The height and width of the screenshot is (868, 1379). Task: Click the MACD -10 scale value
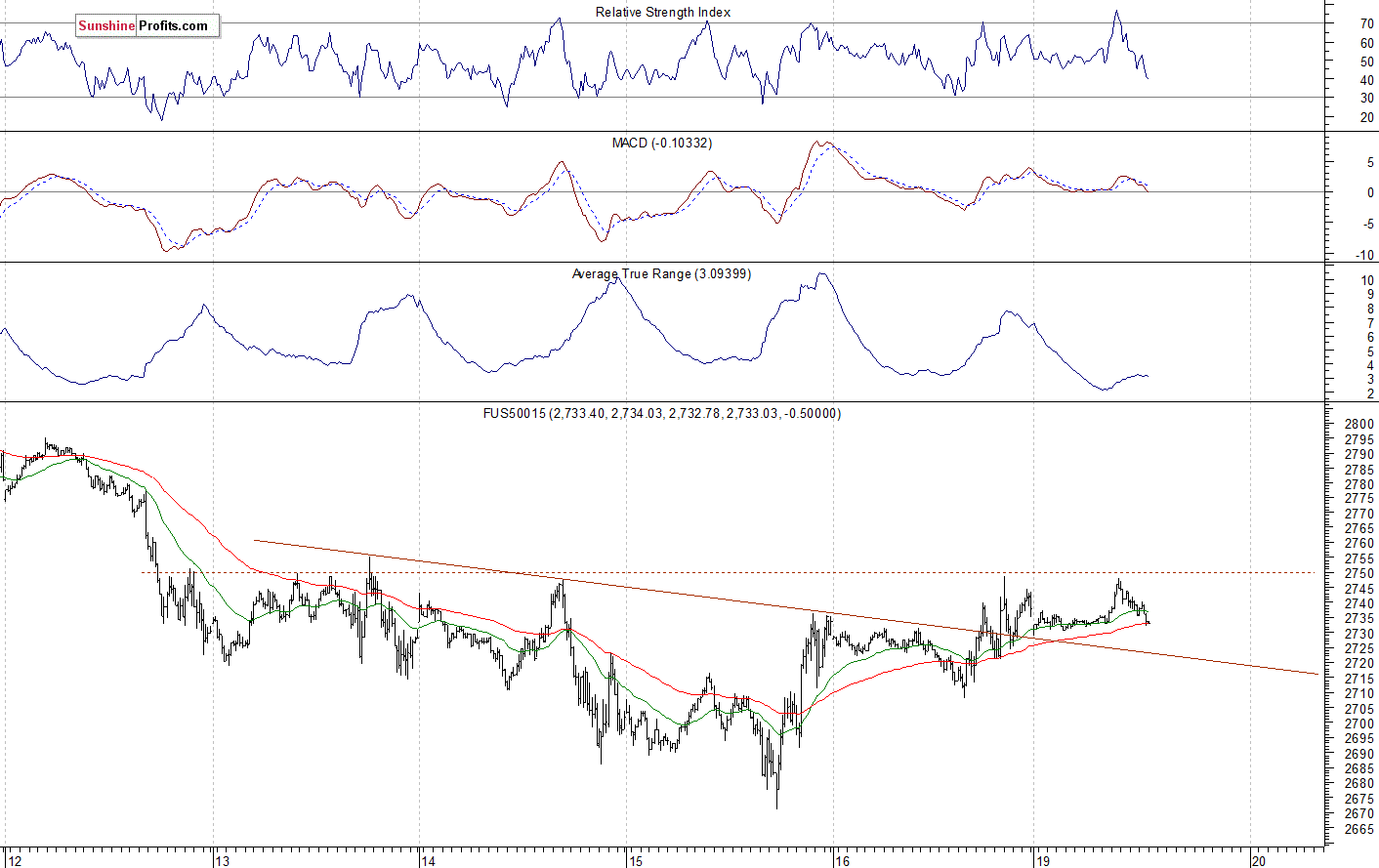click(1364, 256)
